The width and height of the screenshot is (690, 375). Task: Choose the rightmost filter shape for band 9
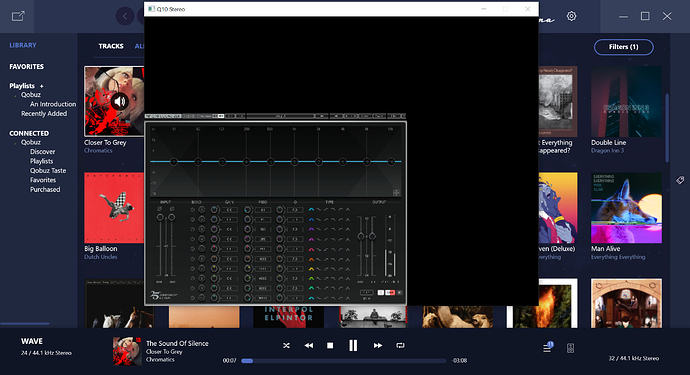point(348,288)
